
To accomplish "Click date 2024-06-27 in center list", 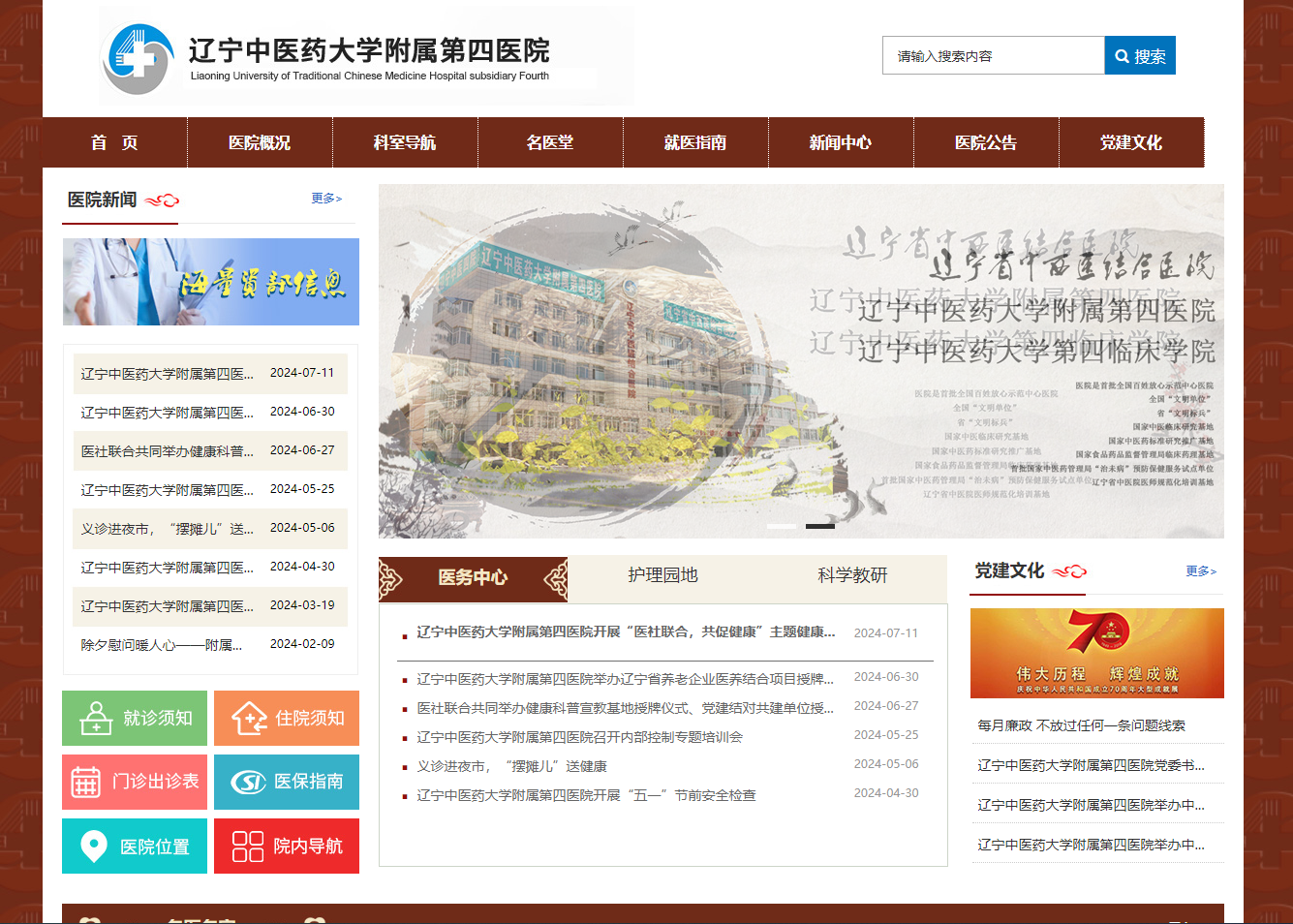I will point(885,706).
